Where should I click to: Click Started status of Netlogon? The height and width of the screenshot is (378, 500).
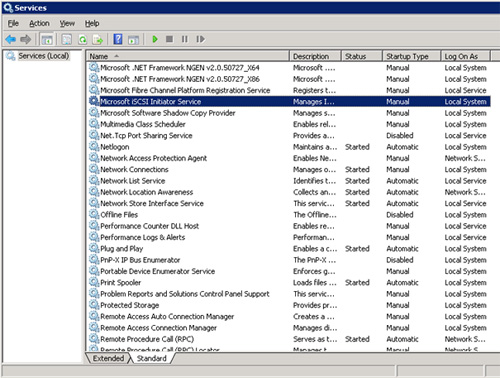click(x=357, y=147)
